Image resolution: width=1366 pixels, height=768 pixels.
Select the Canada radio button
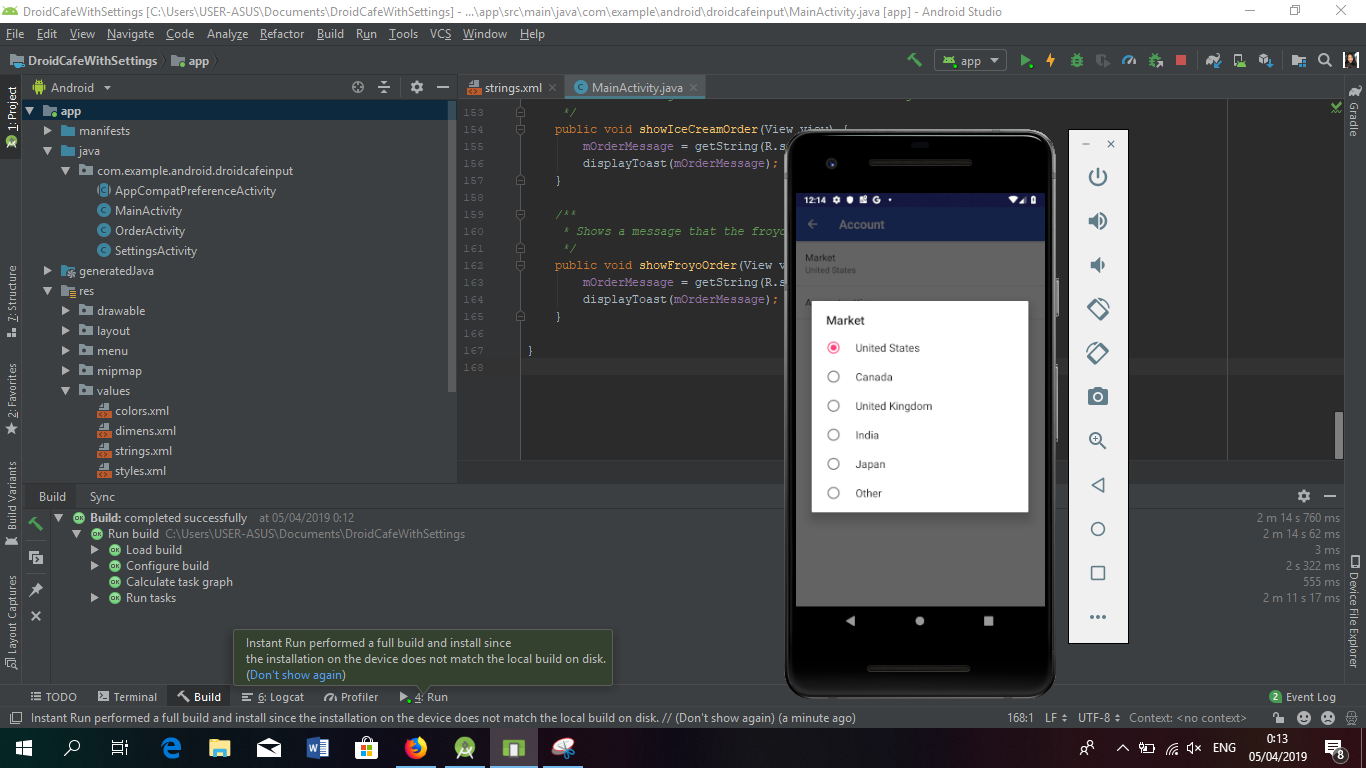click(833, 377)
